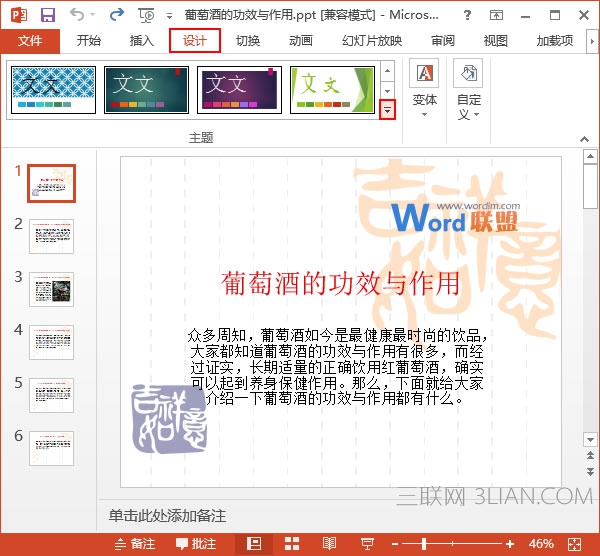This screenshot has height=556, width=600.
Task: Open the 幻灯片放映 (Slide Show) tab
Action: coord(372,41)
